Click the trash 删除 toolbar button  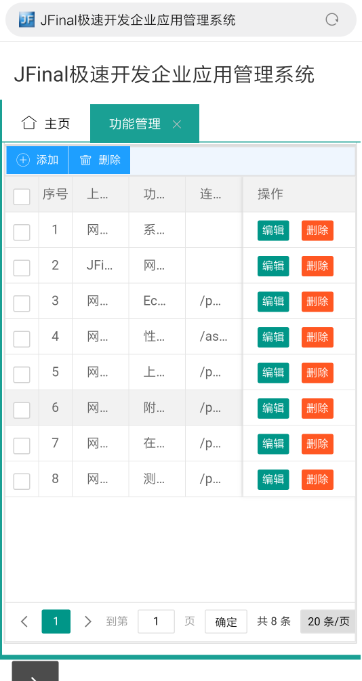point(99,160)
